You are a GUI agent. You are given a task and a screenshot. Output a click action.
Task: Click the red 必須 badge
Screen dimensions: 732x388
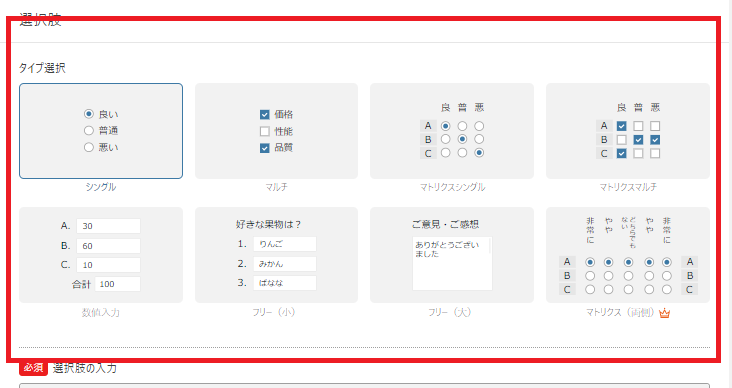33,368
